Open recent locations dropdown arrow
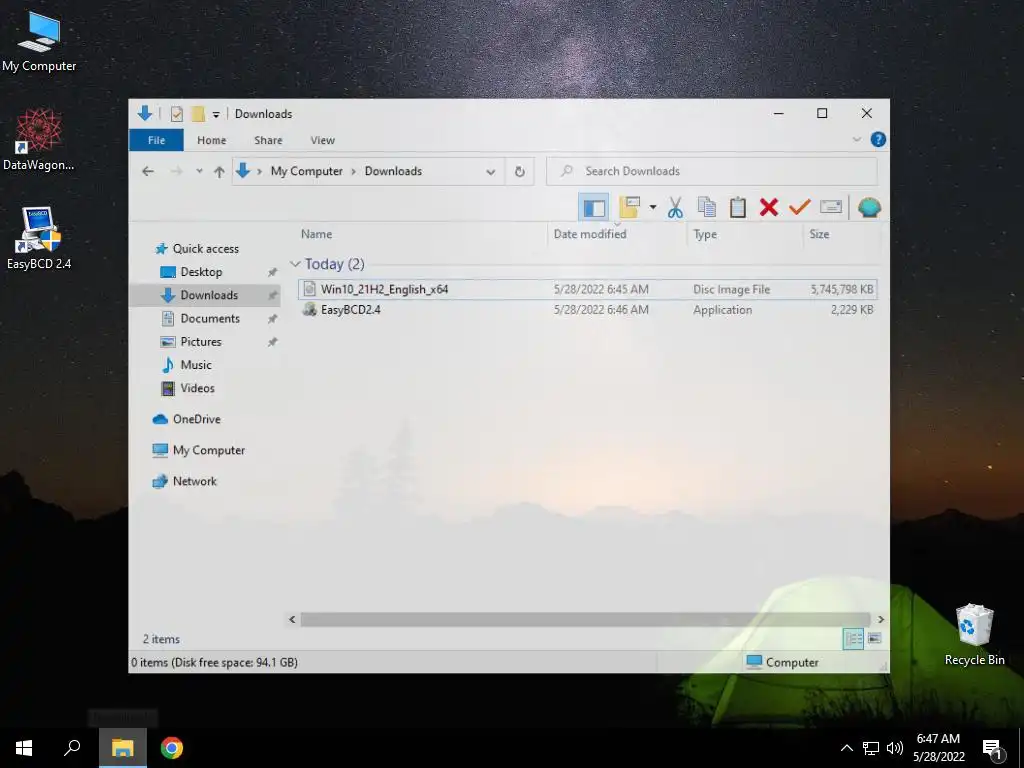This screenshot has width=1024, height=768. (199, 171)
